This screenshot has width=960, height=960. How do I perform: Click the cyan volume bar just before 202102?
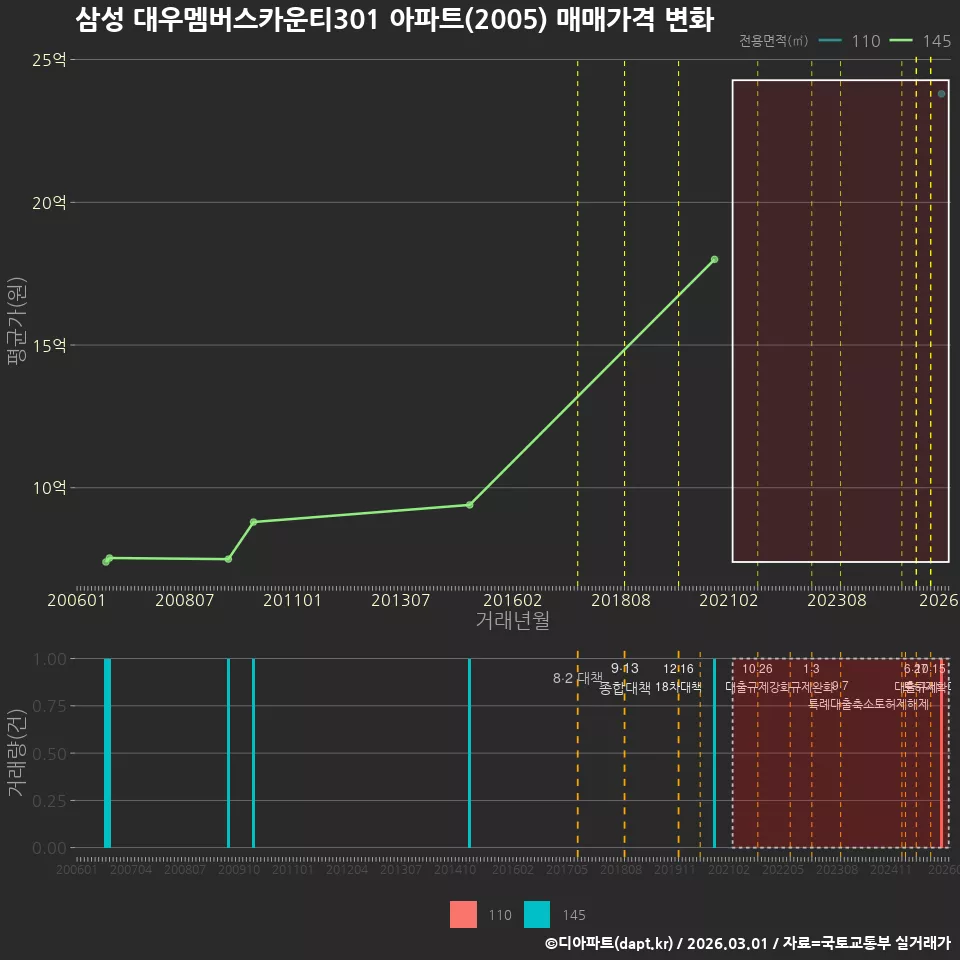coord(714,753)
